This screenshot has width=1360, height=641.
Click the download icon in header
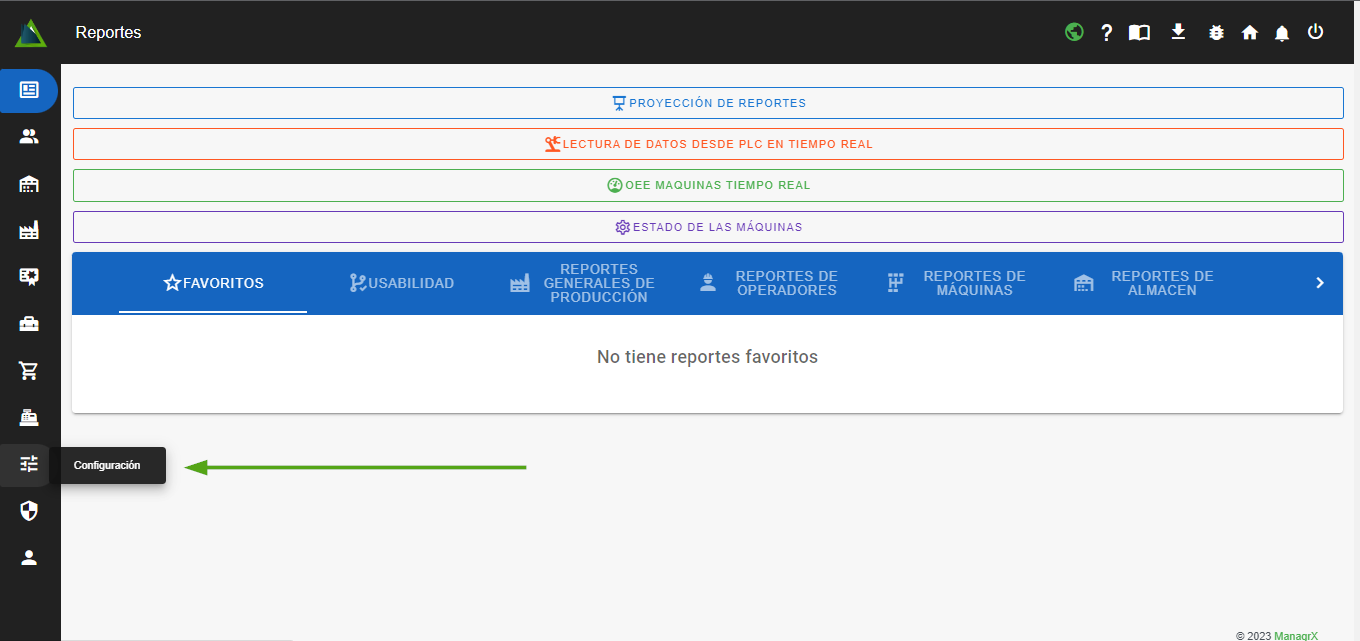coord(1178,32)
